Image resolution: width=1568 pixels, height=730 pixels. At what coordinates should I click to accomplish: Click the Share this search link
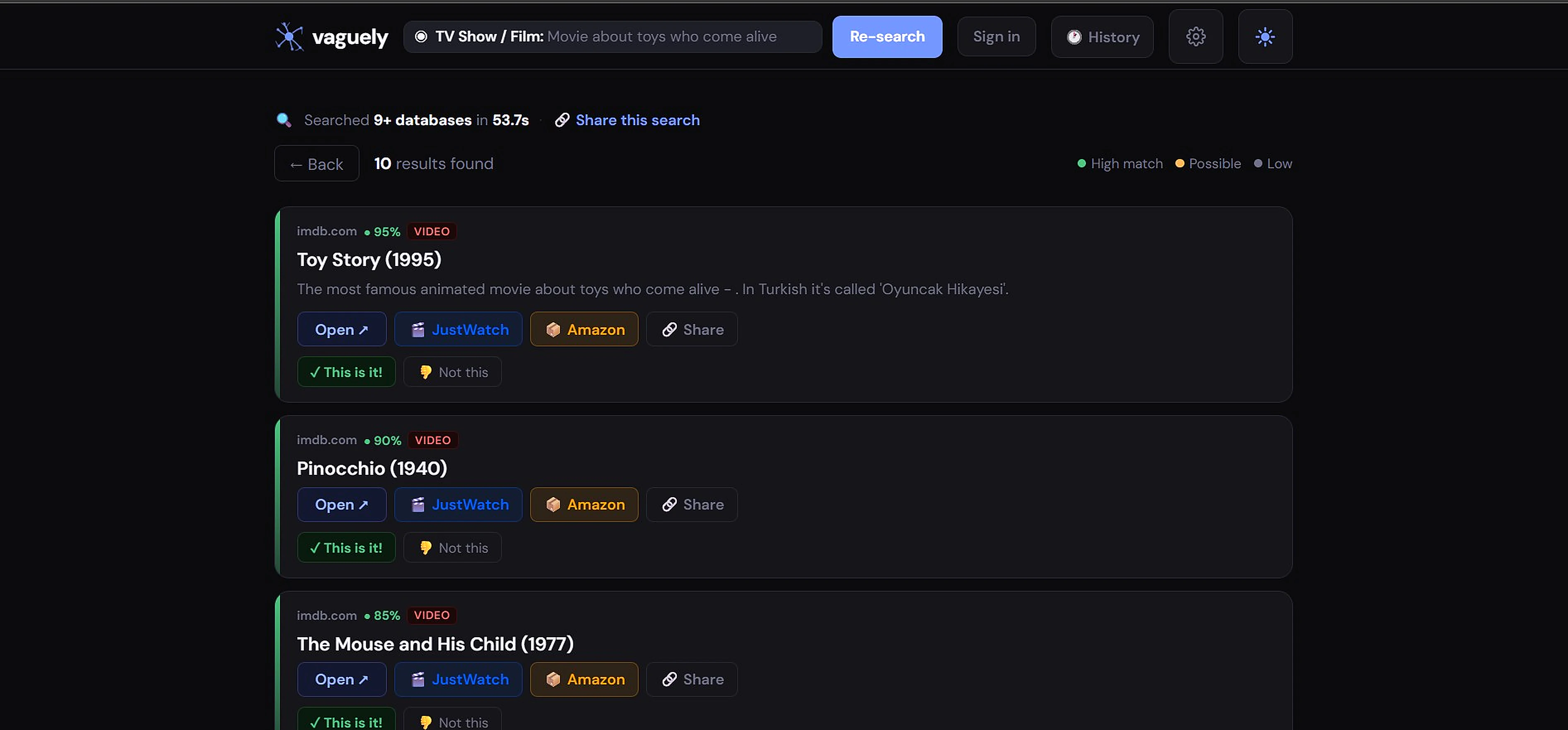637,120
